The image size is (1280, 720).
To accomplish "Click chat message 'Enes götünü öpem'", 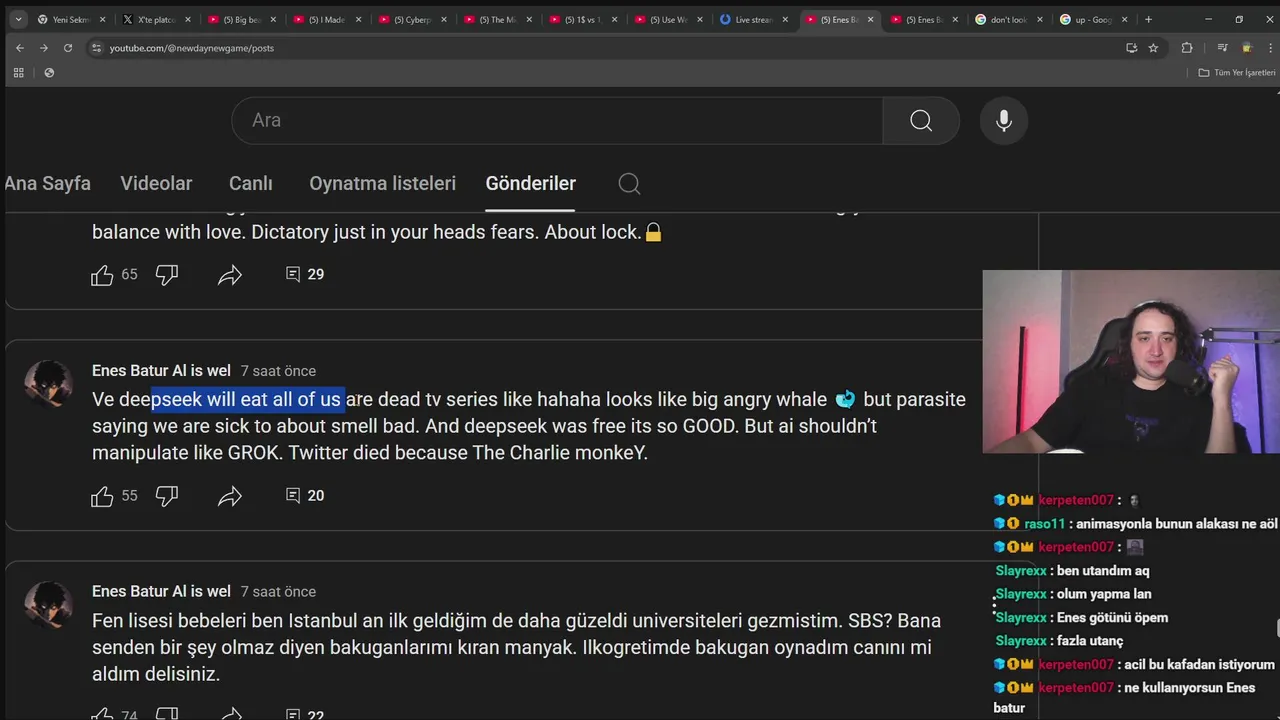I will (x=1112, y=618).
